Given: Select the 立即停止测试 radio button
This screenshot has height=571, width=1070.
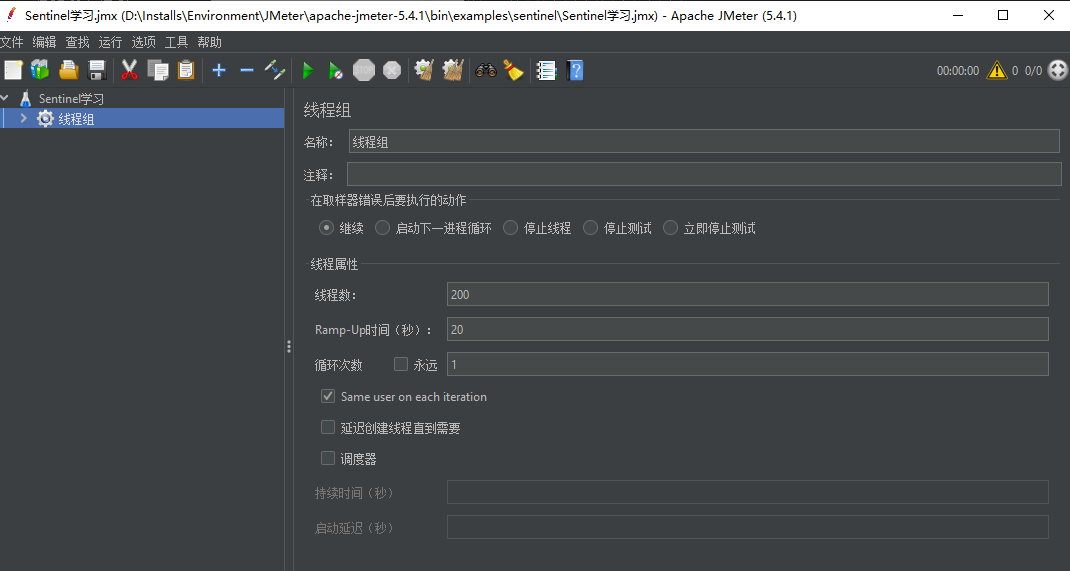Looking at the screenshot, I should point(671,228).
